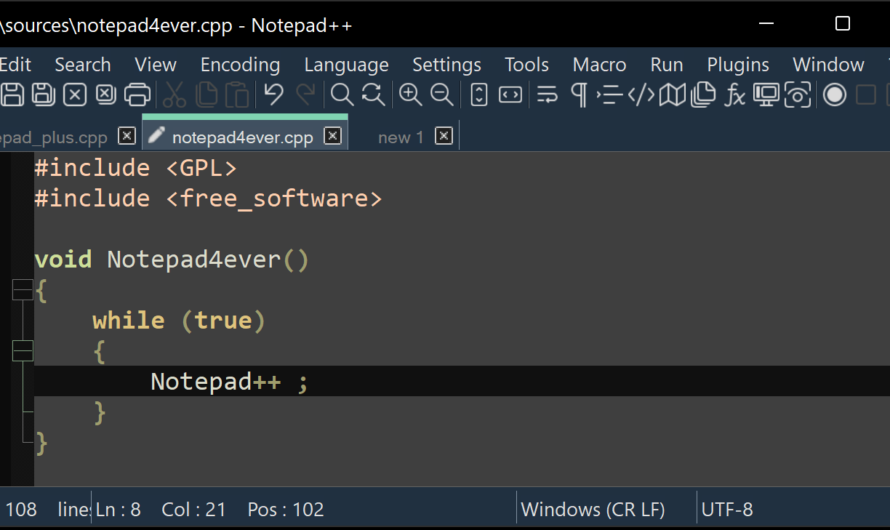Image resolution: width=890 pixels, height=530 pixels.
Task: Close the new 1 tab
Action: point(444,136)
